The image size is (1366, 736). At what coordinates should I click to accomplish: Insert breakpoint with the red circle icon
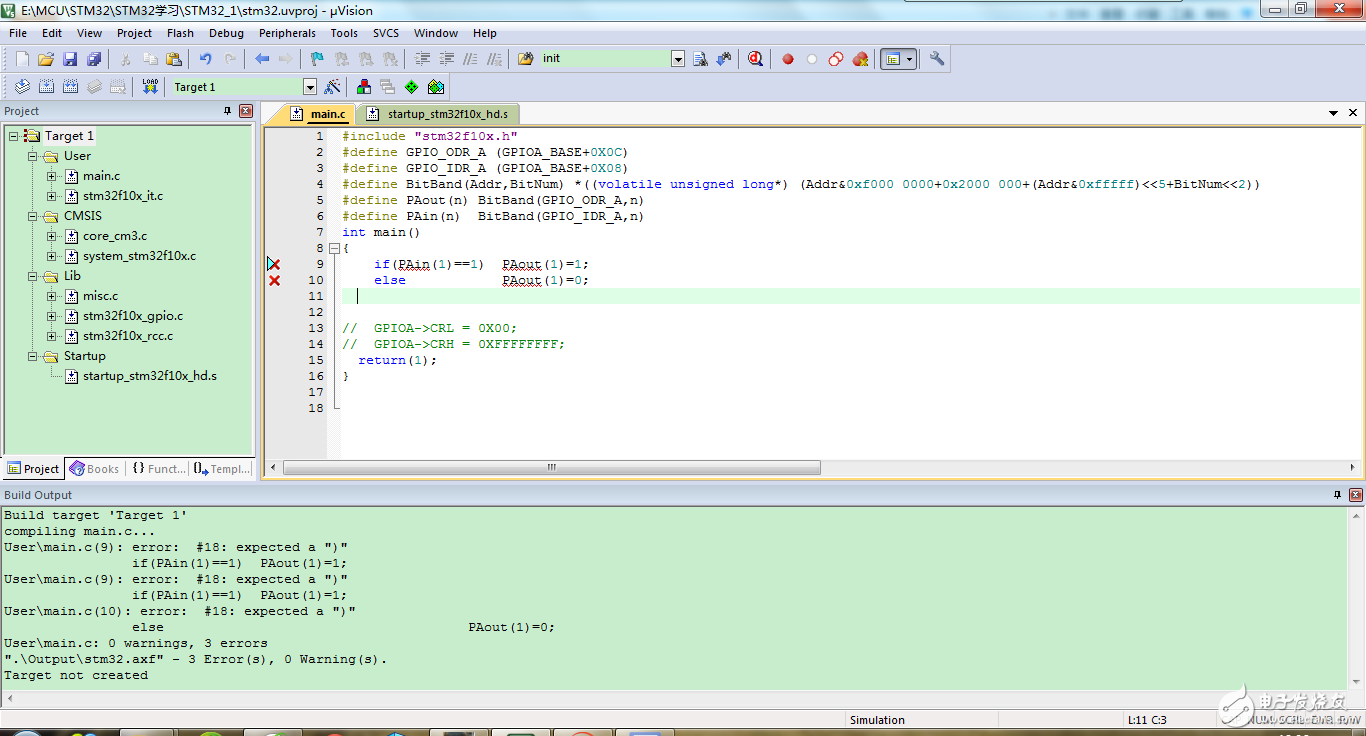tap(788, 59)
